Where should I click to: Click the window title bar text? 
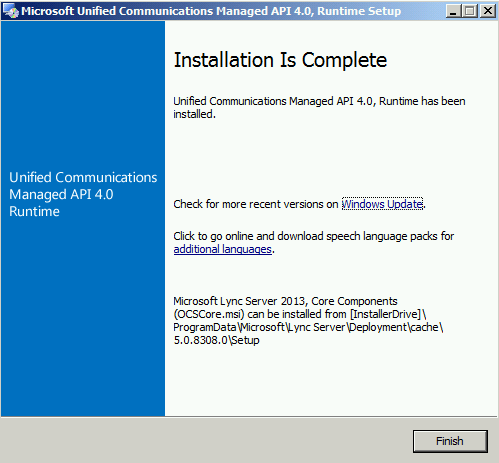(x=211, y=11)
